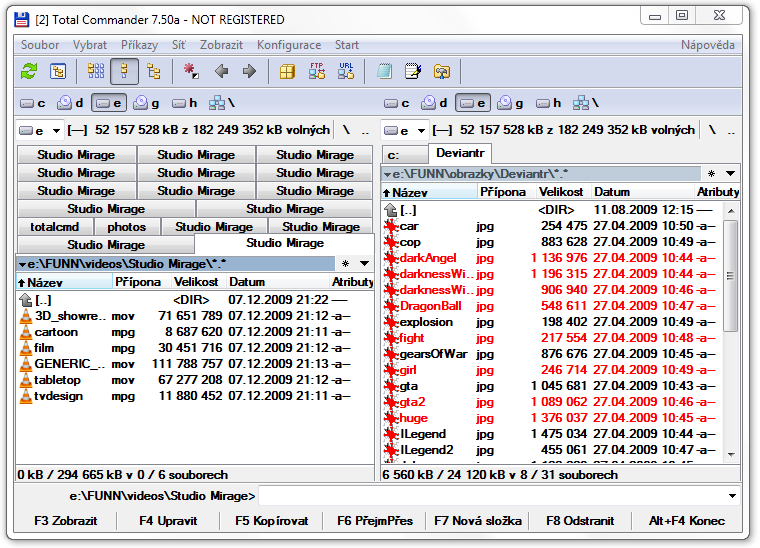Image resolution: width=760 pixels, height=548 pixels.
Task: Switch to brief file view icon
Action: [x=95, y=71]
